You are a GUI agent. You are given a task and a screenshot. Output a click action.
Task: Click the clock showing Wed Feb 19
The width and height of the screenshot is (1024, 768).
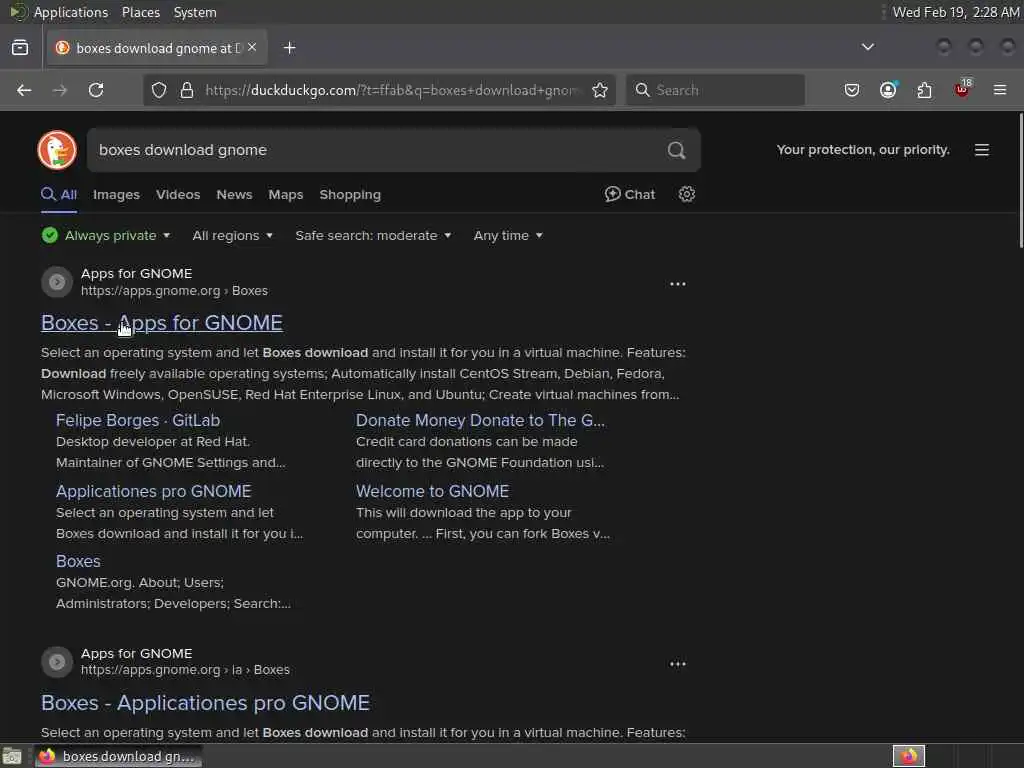[955, 12]
